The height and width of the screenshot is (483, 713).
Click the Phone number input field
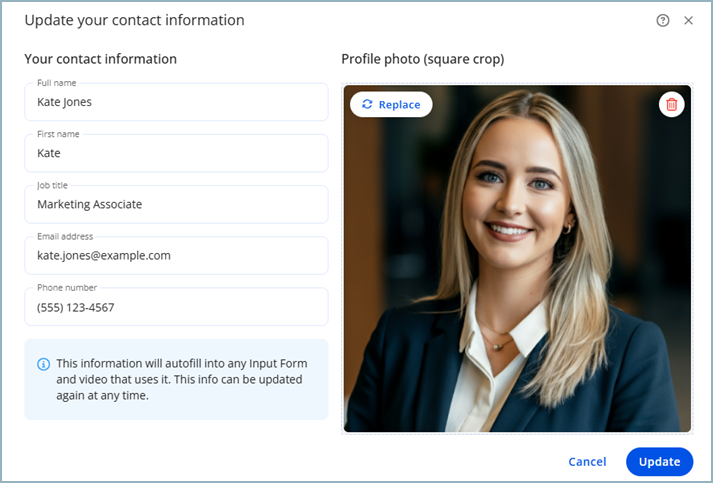point(176,307)
